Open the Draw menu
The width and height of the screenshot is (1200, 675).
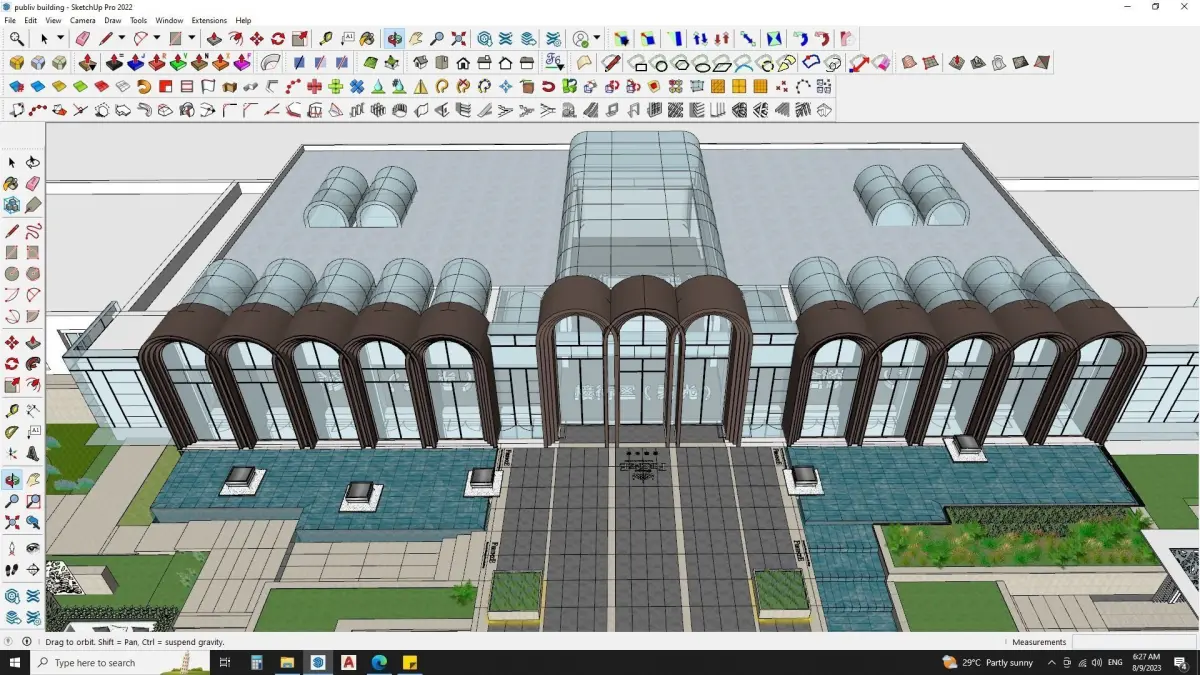(x=113, y=20)
